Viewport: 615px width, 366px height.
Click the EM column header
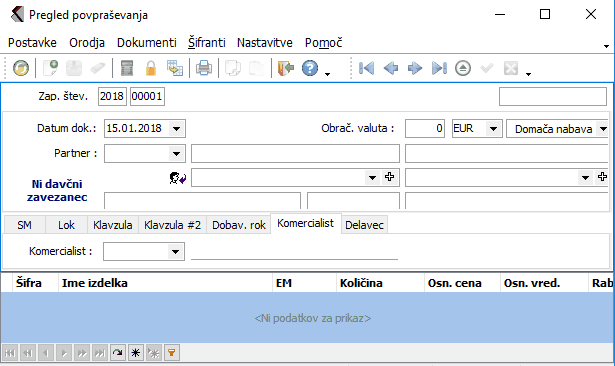[304, 283]
